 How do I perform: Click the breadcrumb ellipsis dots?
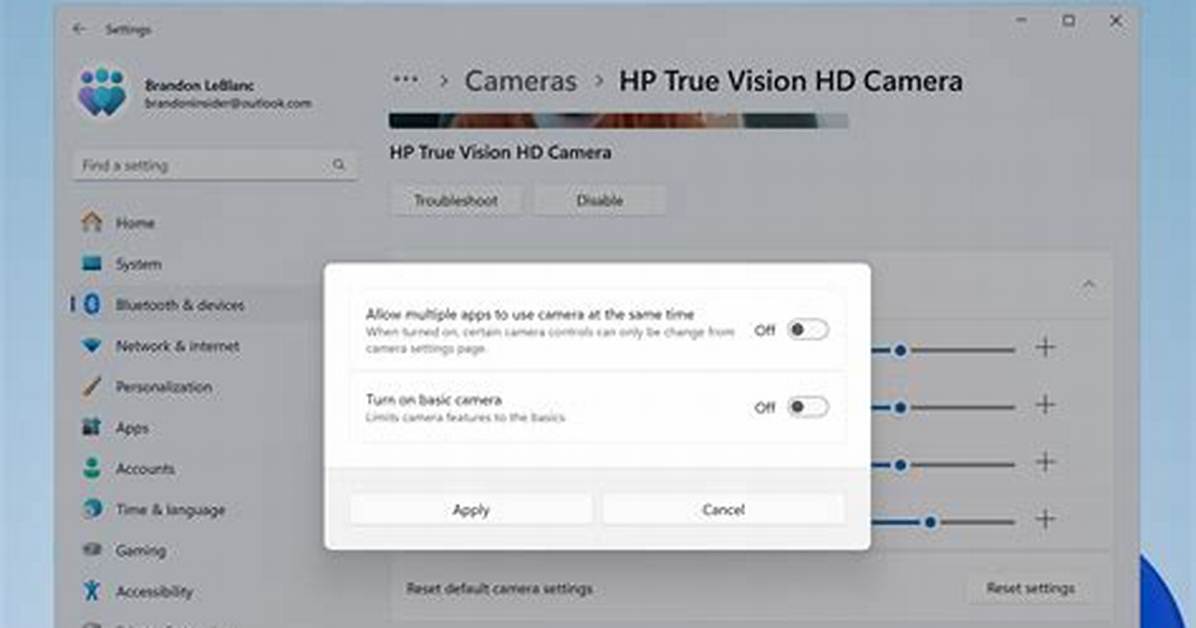click(x=405, y=80)
